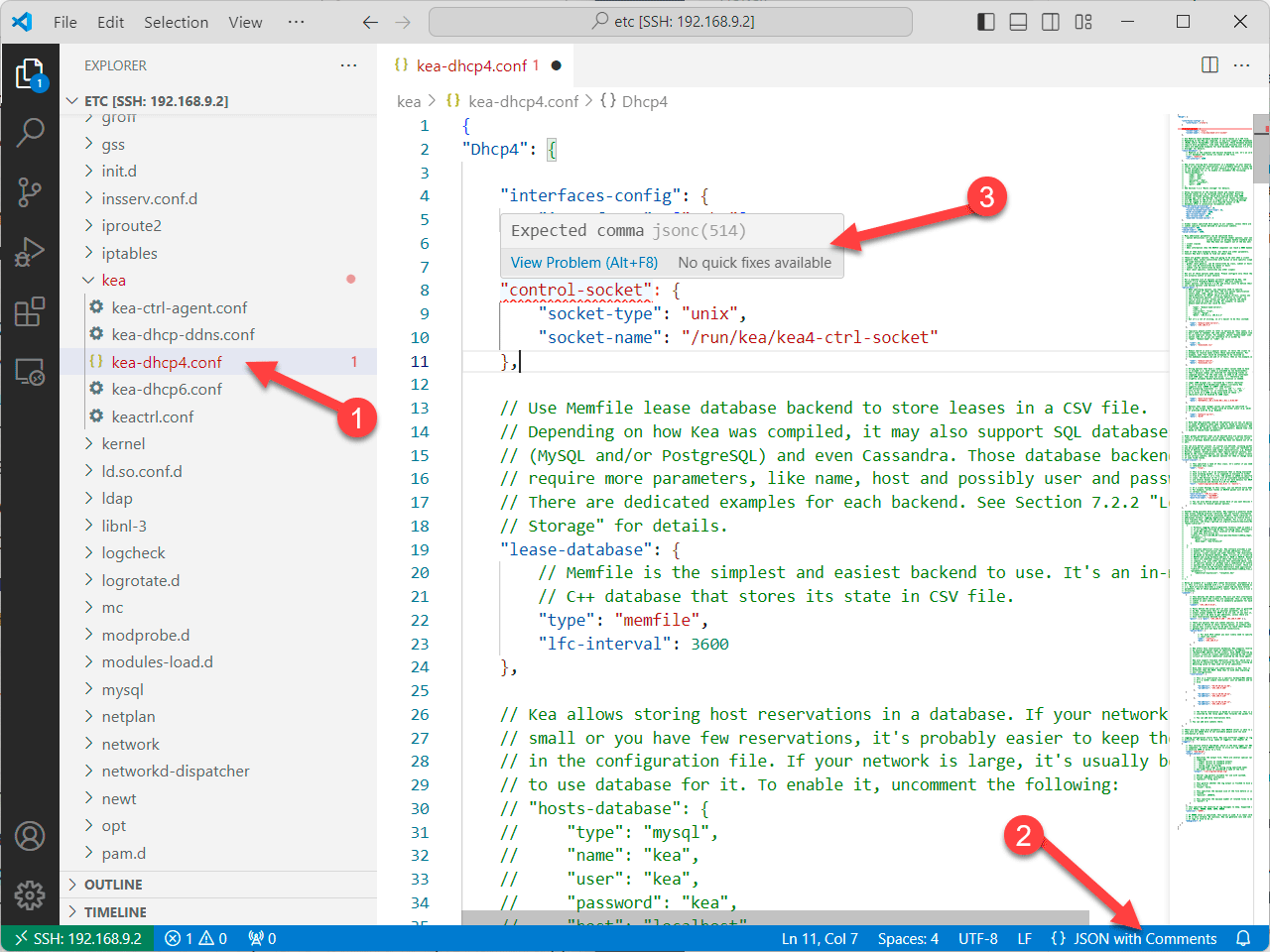Toggle the secondary side bar layout button

pyautogui.click(x=1050, y=22)
